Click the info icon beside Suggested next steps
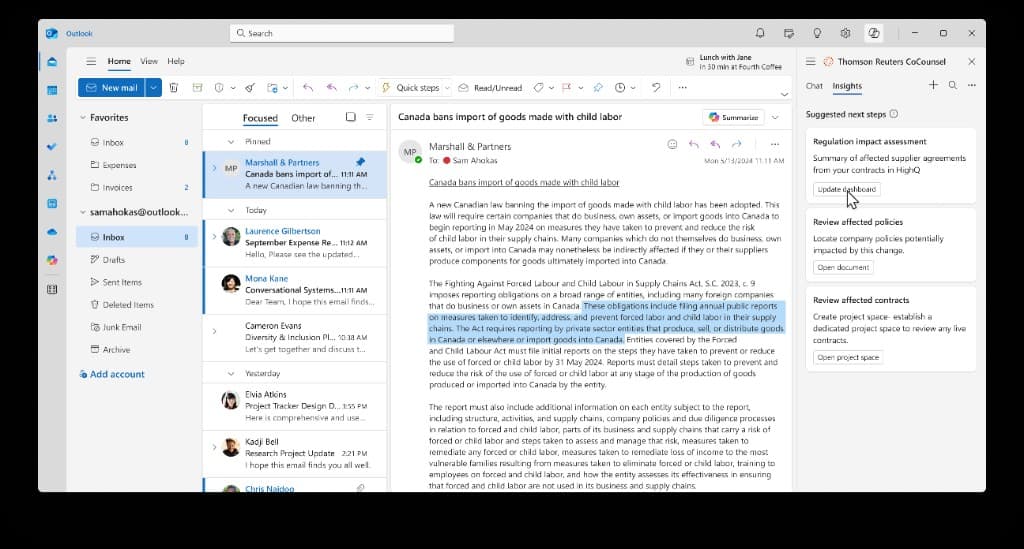The width and height of the screenshot is (1024, 549). (893, 114)
